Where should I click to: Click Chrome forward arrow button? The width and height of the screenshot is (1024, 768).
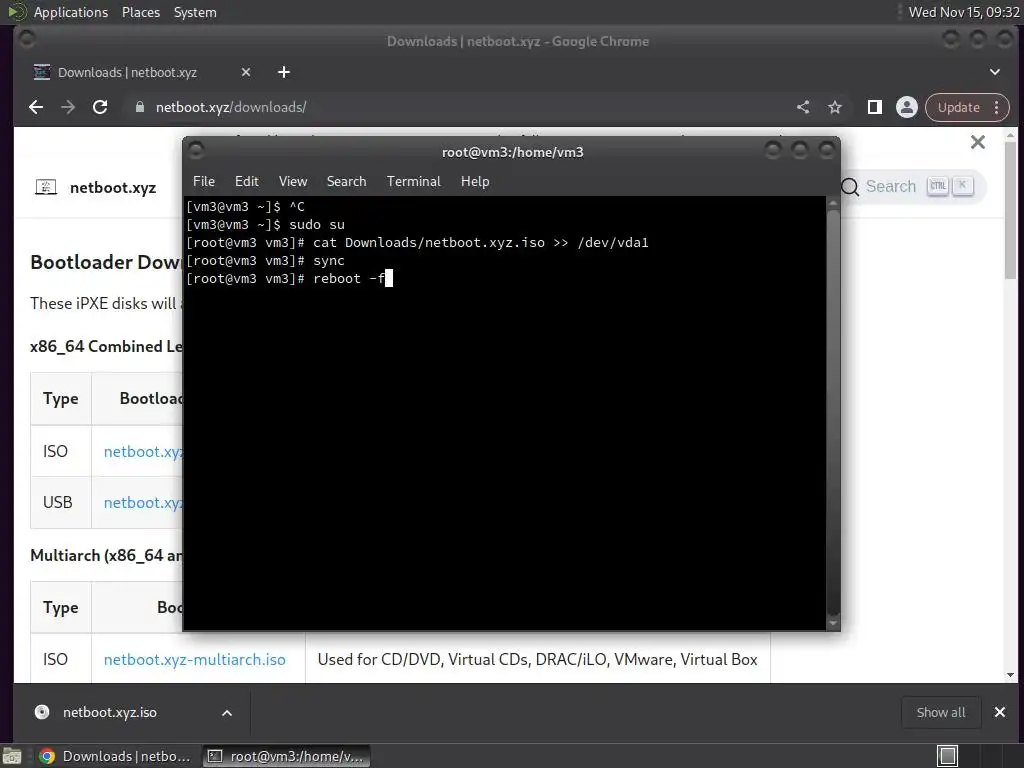pos(68,107)
